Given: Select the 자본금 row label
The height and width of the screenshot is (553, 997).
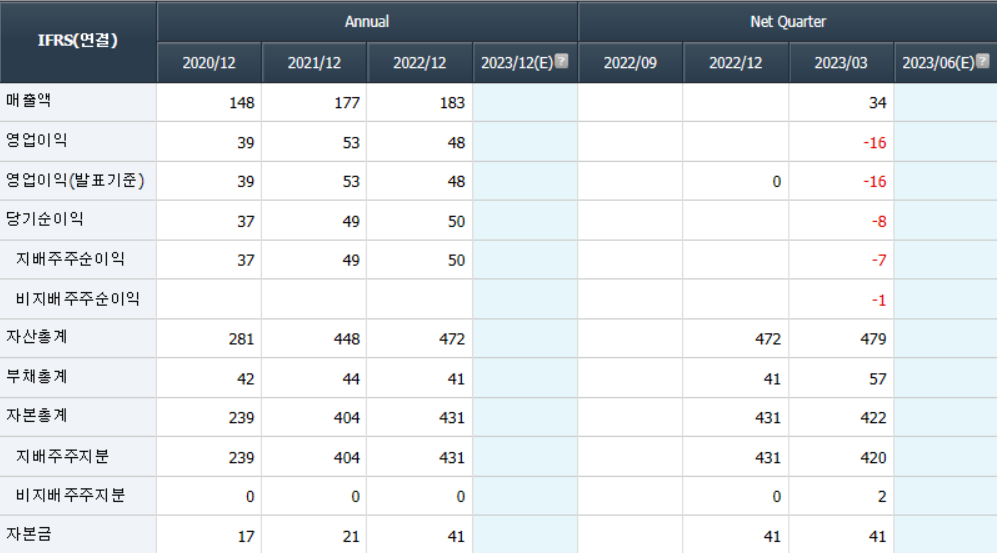Looking at the screenshot, I should click(x=29, y=534).
